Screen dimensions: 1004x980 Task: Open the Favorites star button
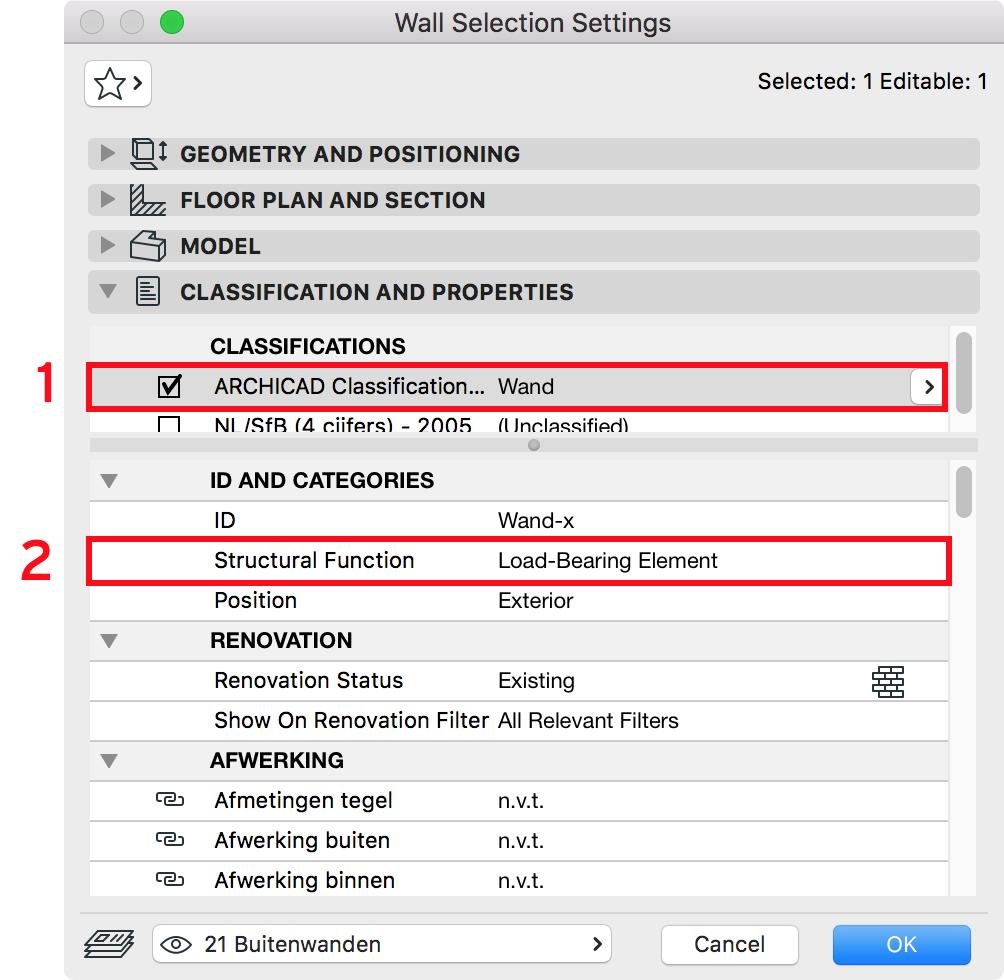tap(118, 83)
